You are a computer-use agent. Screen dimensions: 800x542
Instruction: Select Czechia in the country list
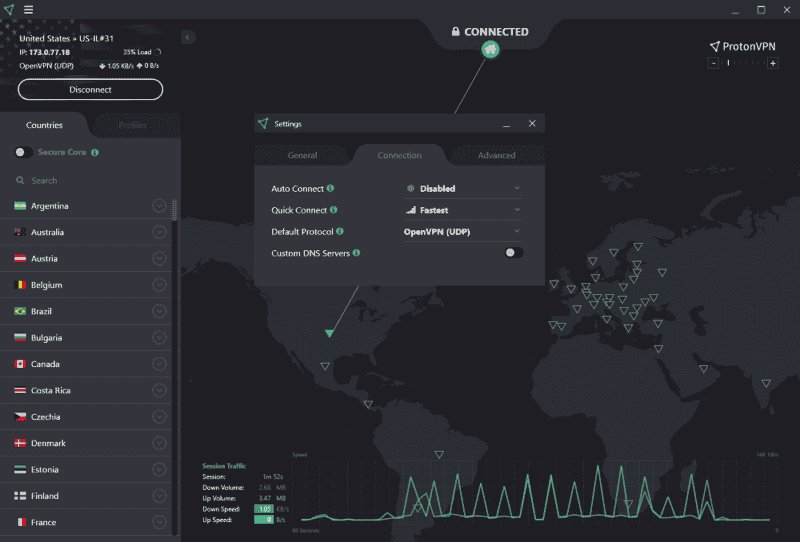(x=86, y=416)
